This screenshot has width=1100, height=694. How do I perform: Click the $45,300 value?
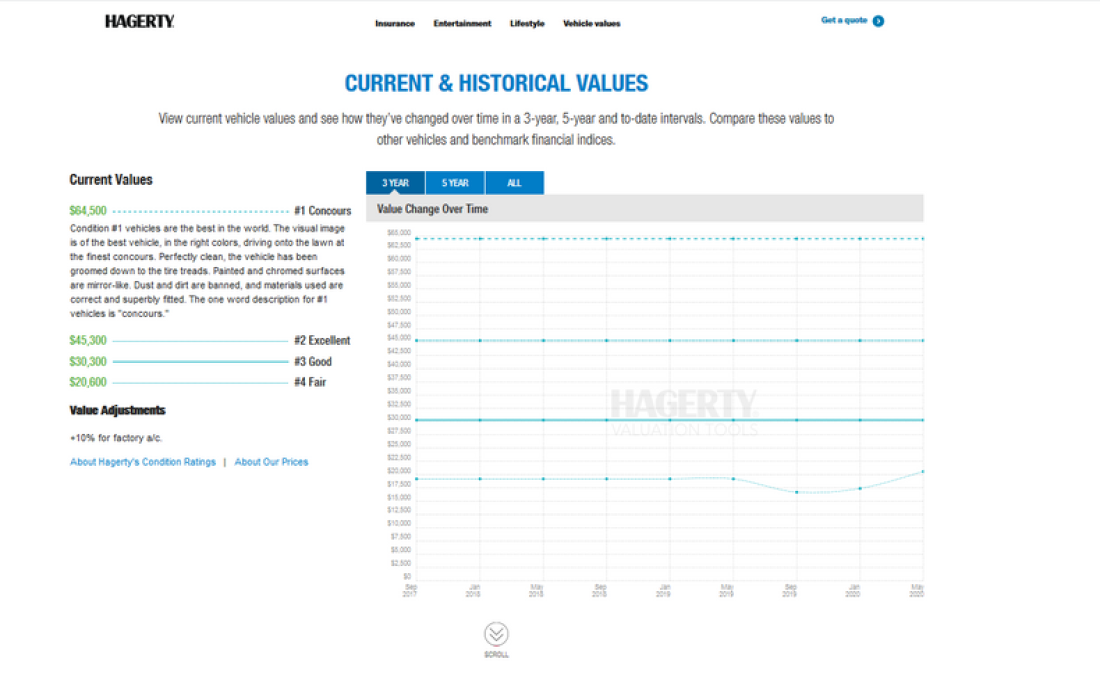[x=88, y=340]
